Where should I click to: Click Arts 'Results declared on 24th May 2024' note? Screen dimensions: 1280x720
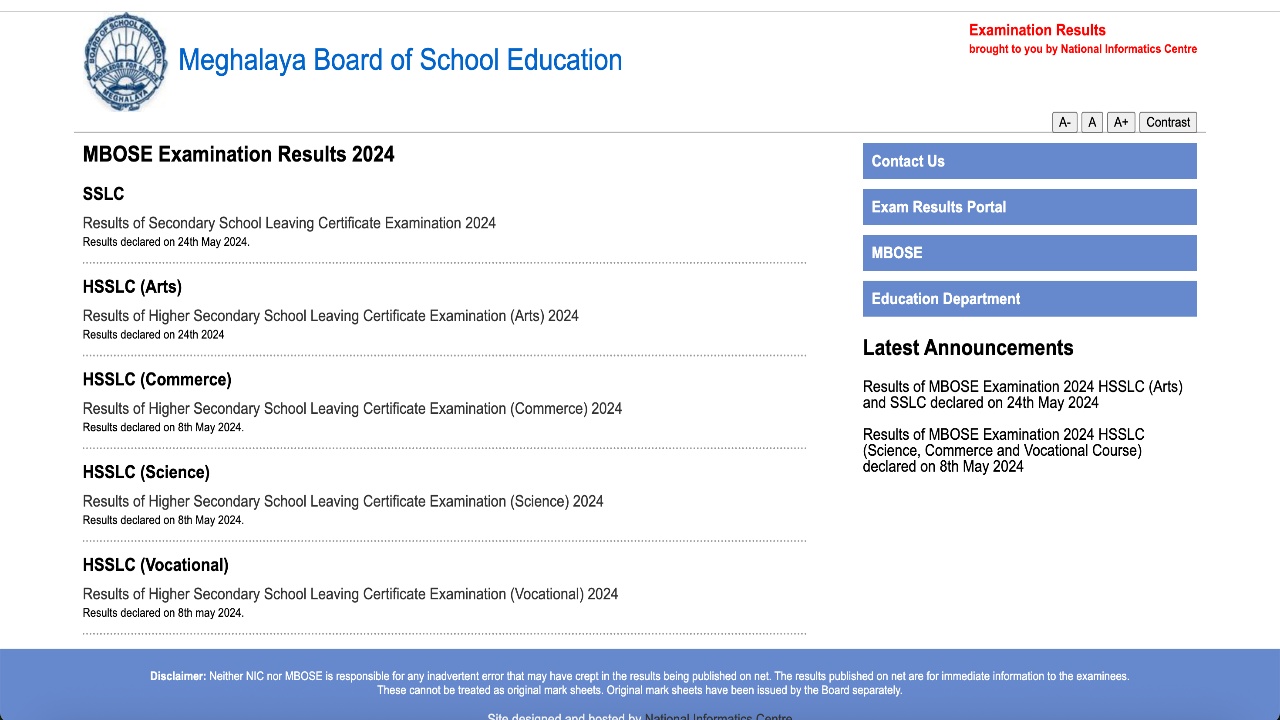click(x=153, y=335)
